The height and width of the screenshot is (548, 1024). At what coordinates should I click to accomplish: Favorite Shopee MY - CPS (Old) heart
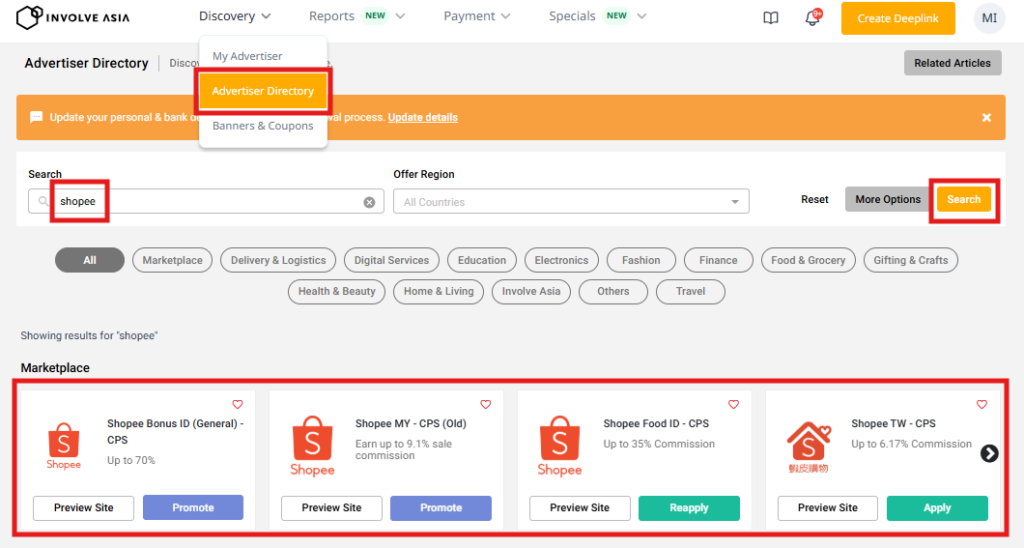click(x=485, y=405)
